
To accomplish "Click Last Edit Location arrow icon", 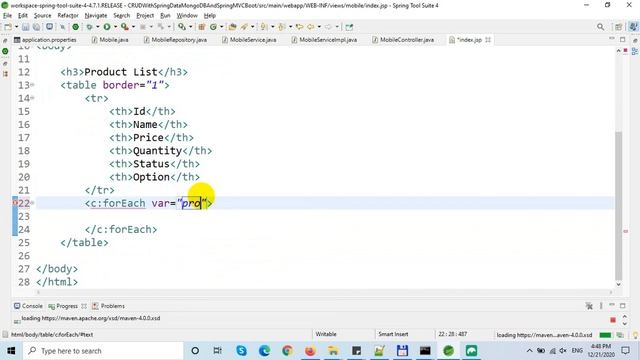I will (300, 27).
